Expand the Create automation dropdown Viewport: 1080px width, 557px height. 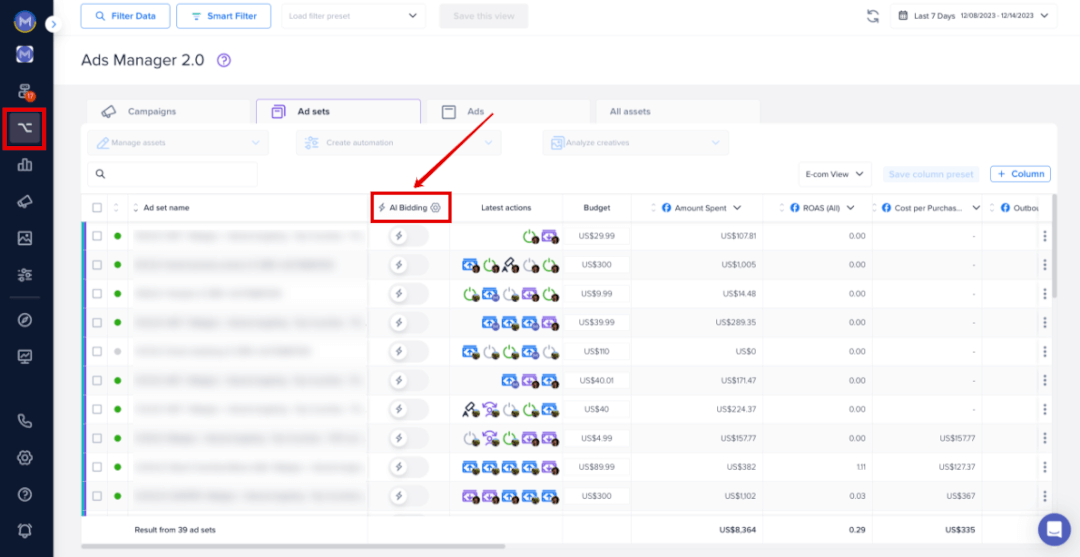[399, 143]
